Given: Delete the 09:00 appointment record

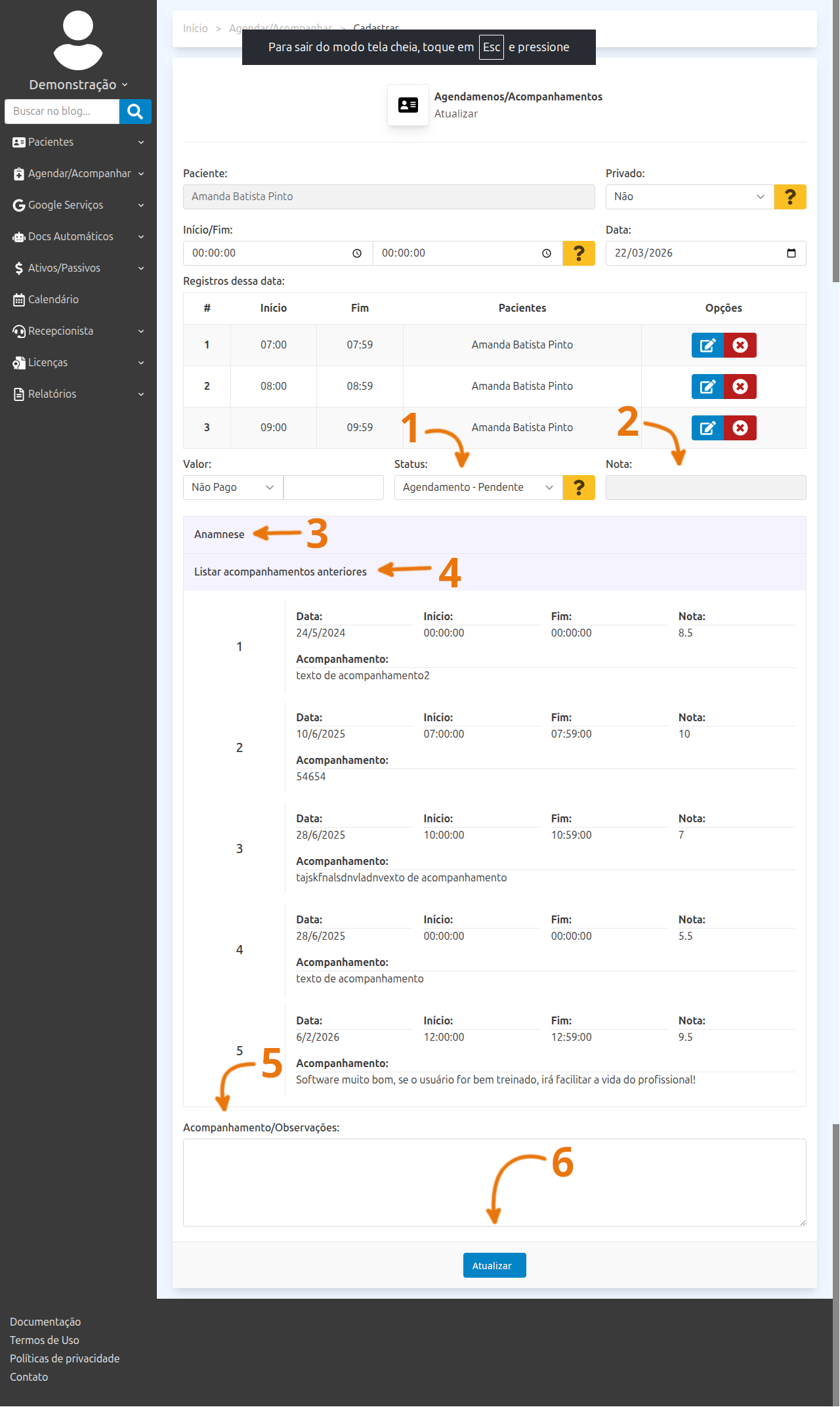Looking at the screenshot, I should (x=740, y=428).
